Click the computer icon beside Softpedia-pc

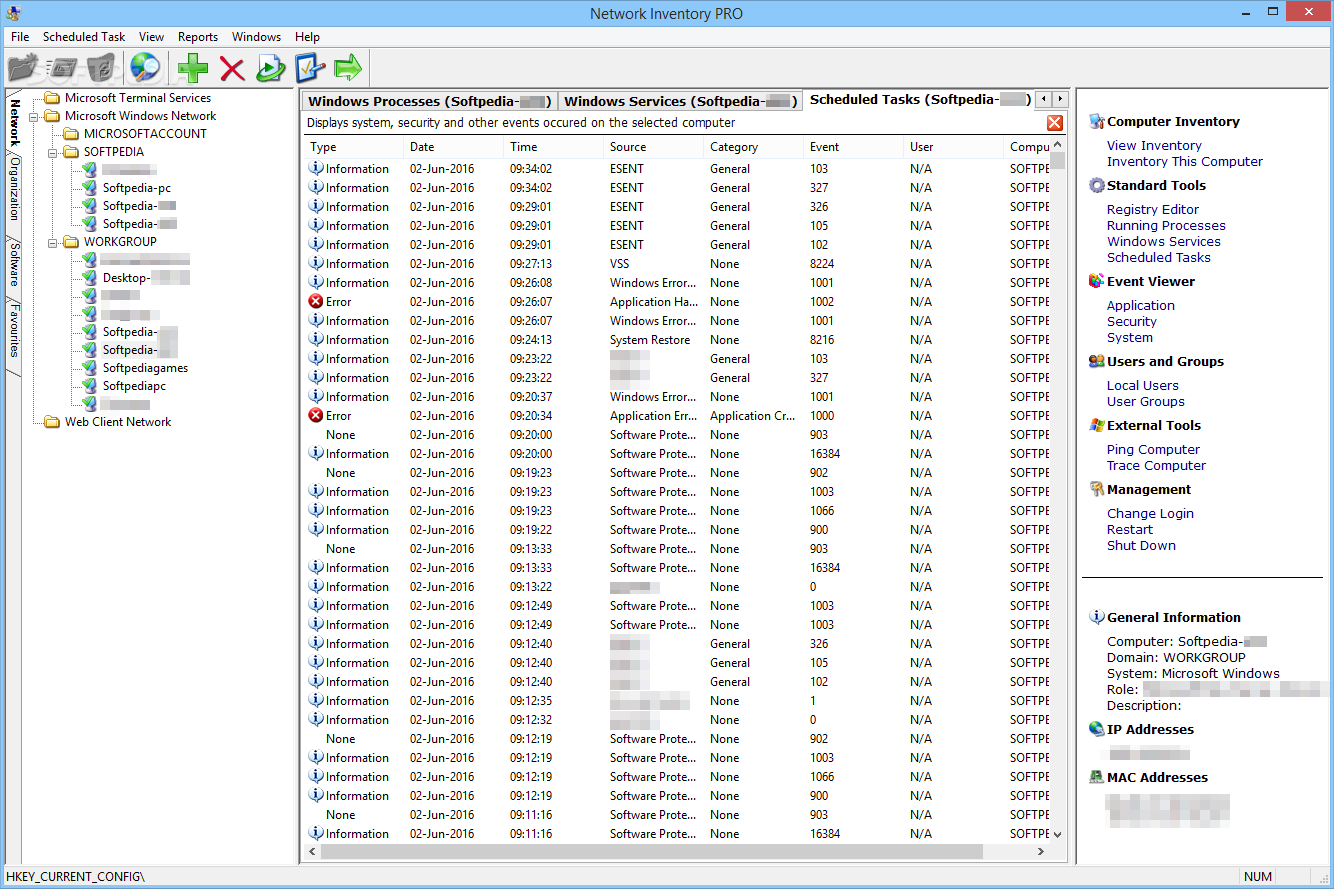pos(89,188)
